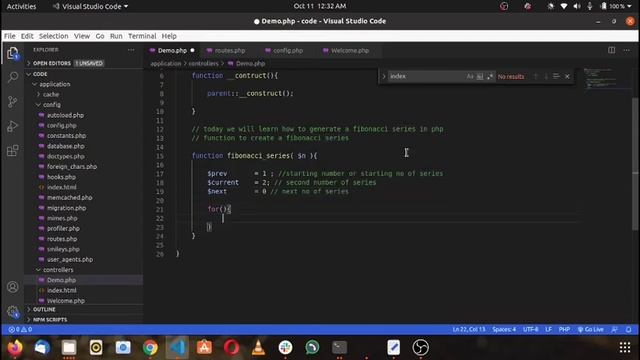
Task: Open VLC media player from dock
Action: 258,348
